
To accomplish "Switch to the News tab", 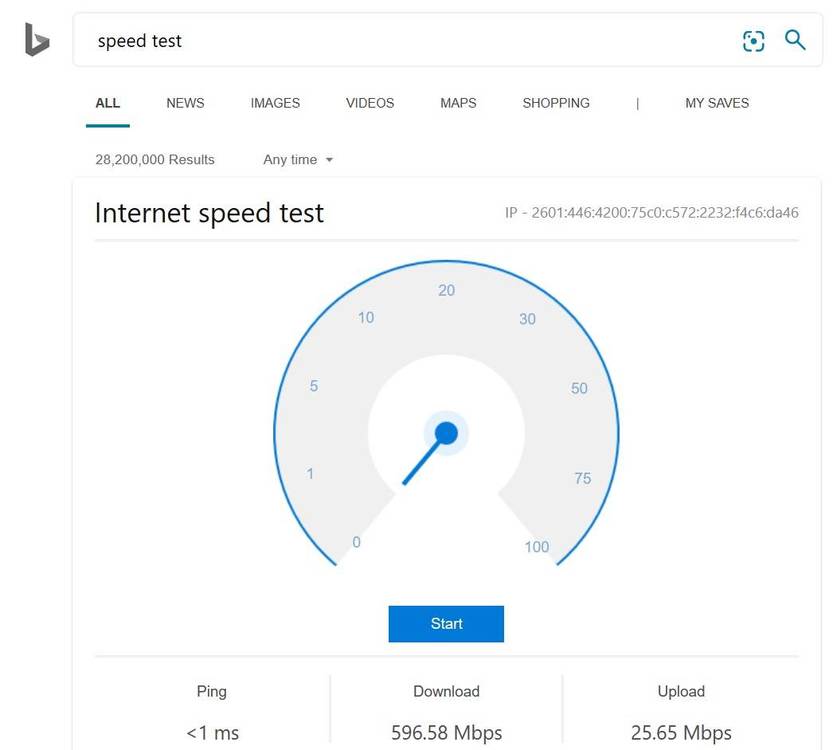I will [185, 103].
